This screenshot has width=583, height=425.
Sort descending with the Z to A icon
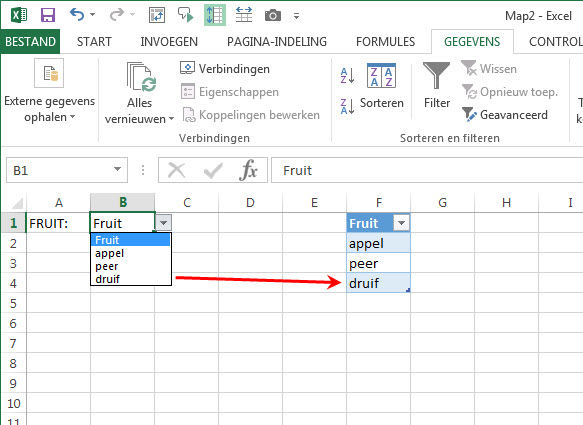347,106
